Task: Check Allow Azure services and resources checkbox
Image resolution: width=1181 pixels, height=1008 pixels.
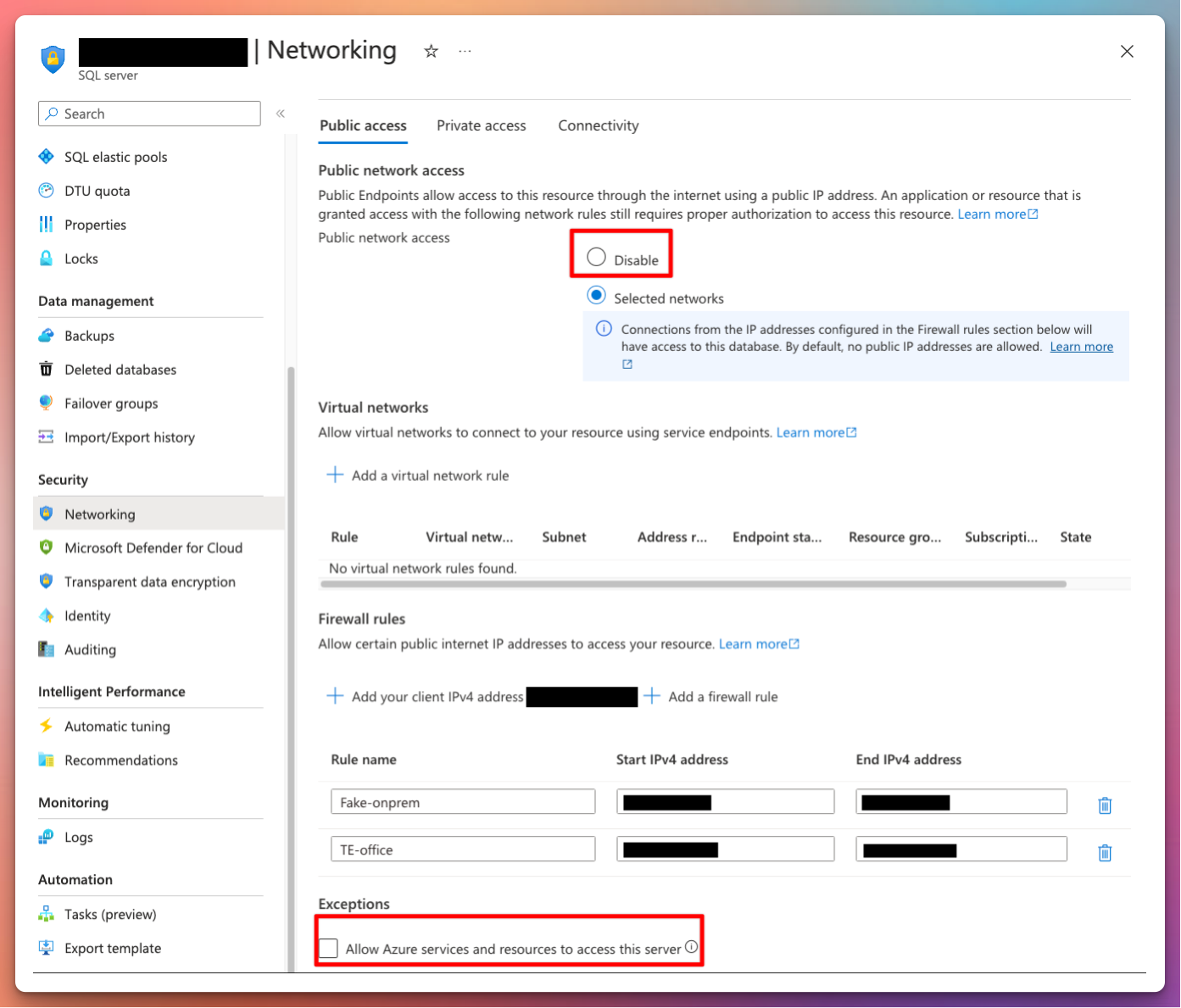Action: 328,949
